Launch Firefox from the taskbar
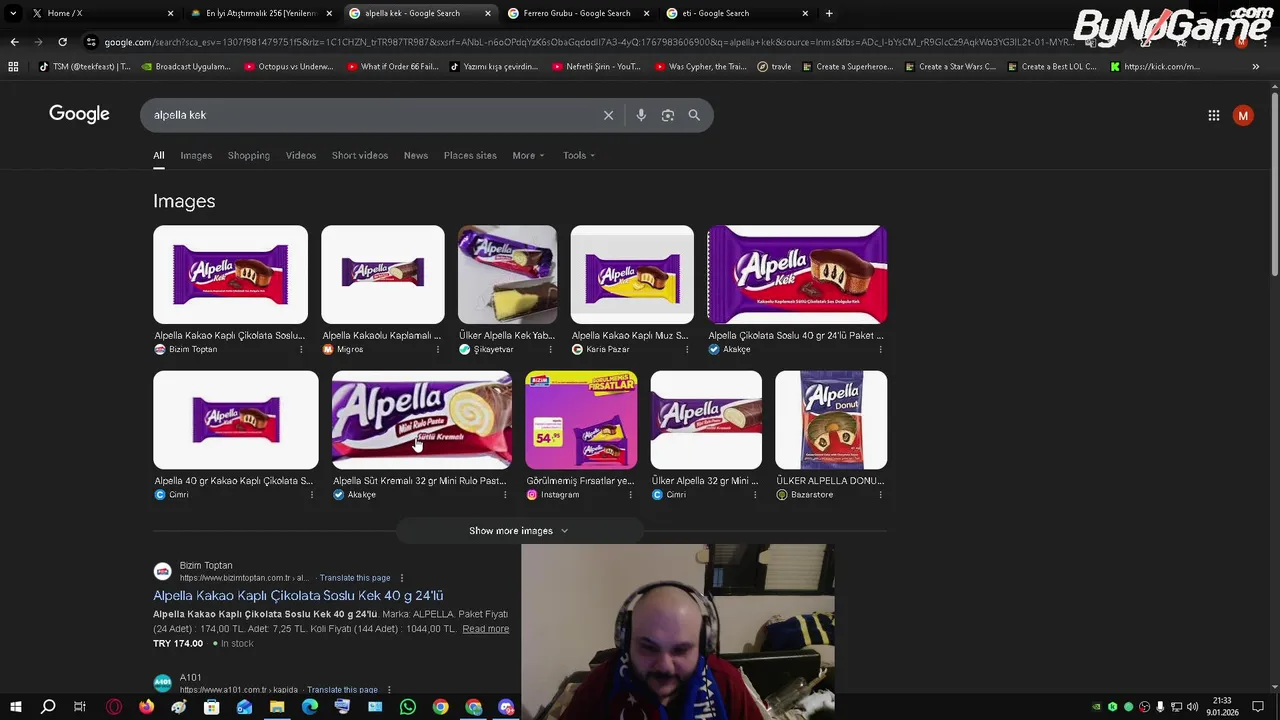 click(146, 707)
